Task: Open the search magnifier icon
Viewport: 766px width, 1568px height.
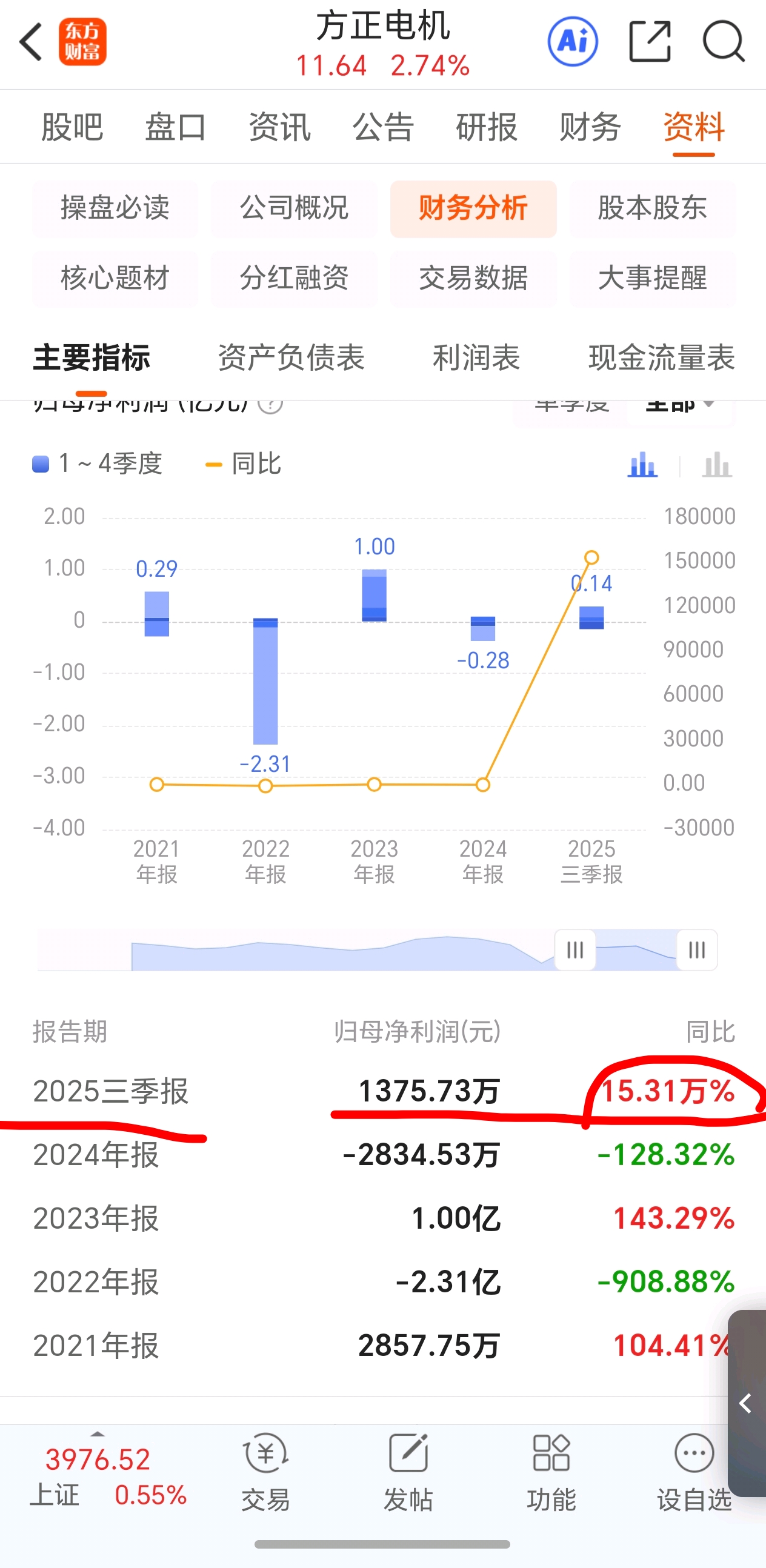Action: click(724, 42)
